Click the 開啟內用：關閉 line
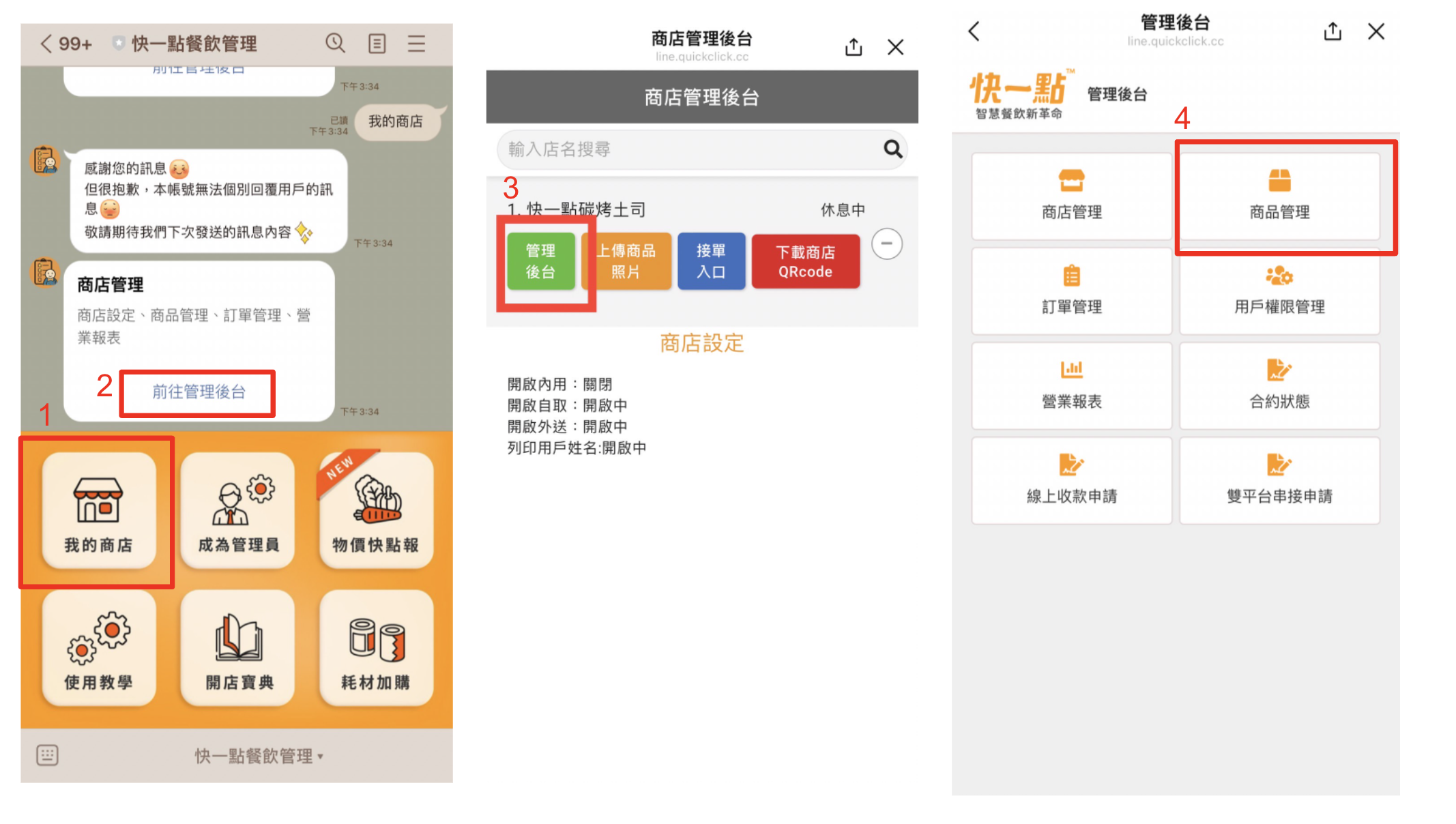Viewport: 1456px width, 824px height. [x=559, y=384]
